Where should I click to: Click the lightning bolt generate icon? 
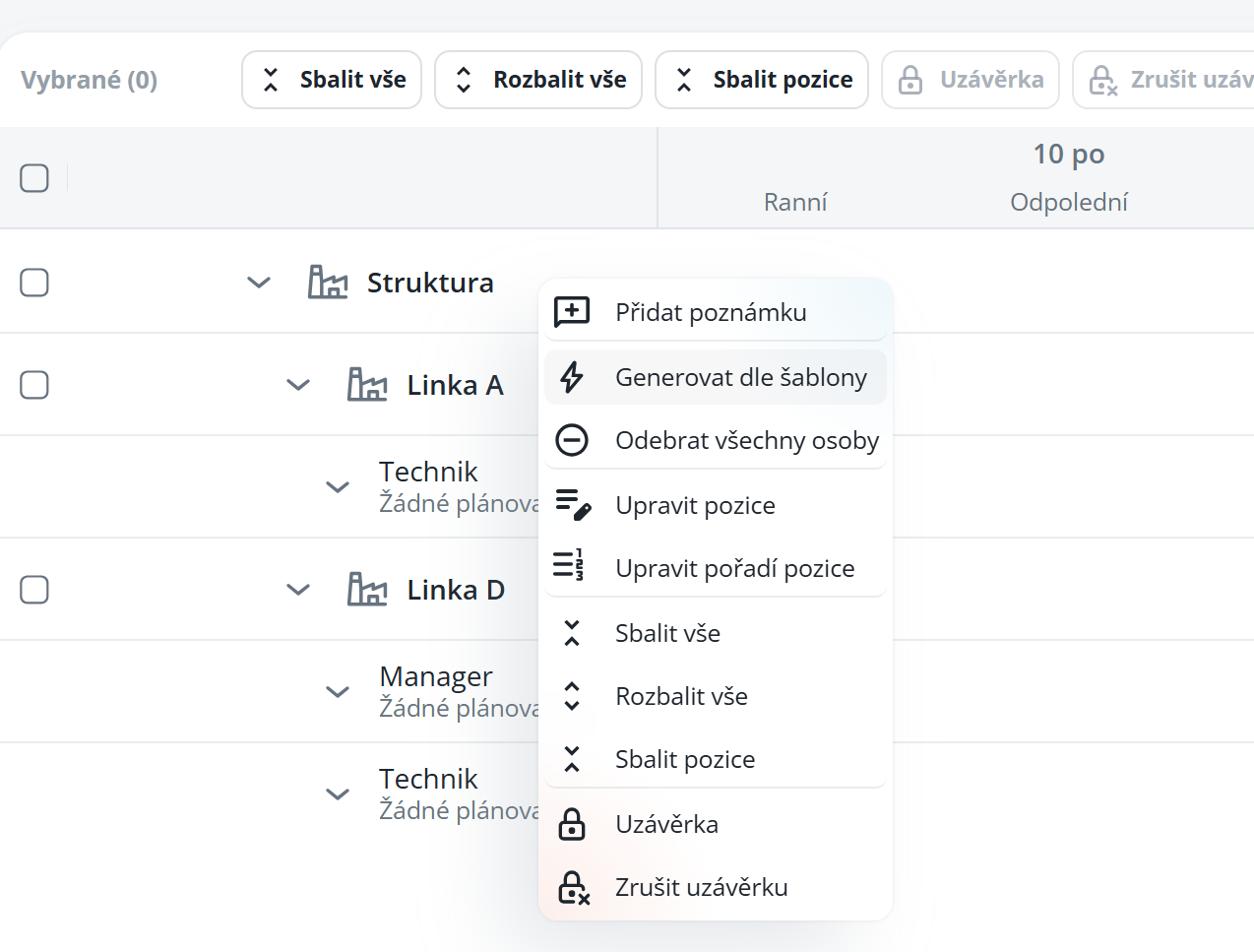(x=572, y=377)
